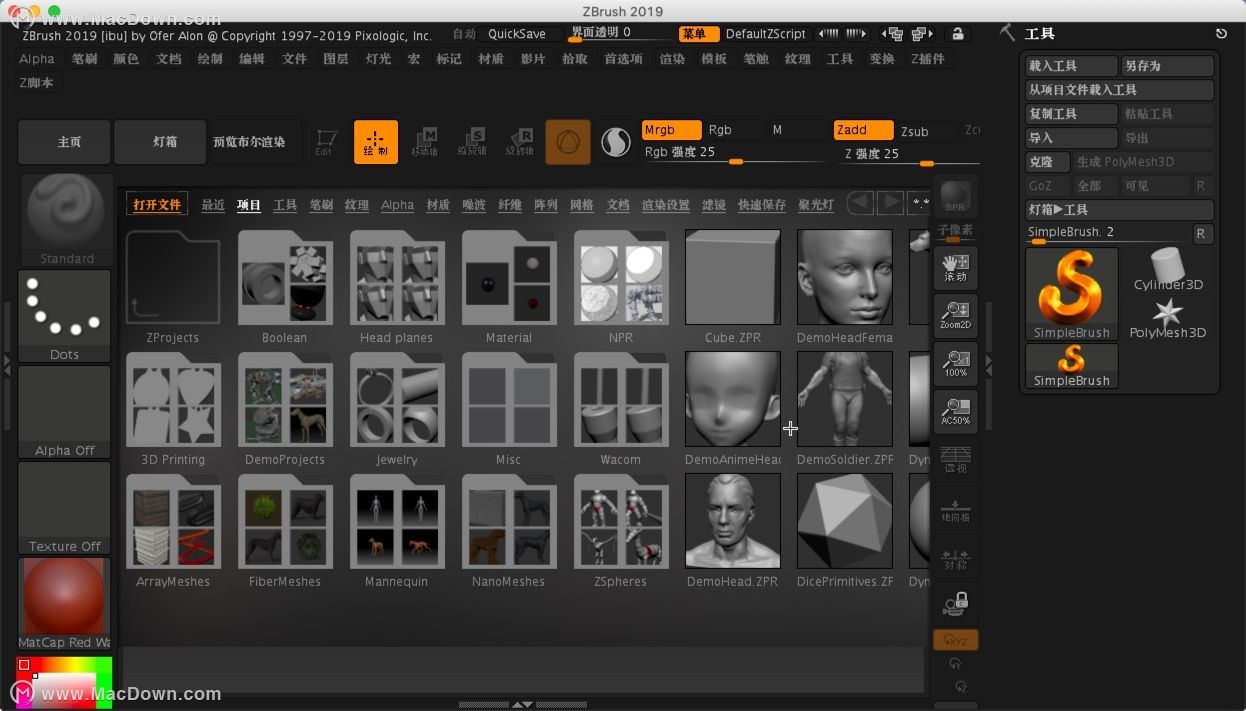Click the 预览布尔渲染 button
Viewport: 1246px width, 711px height.
point(255,142)
